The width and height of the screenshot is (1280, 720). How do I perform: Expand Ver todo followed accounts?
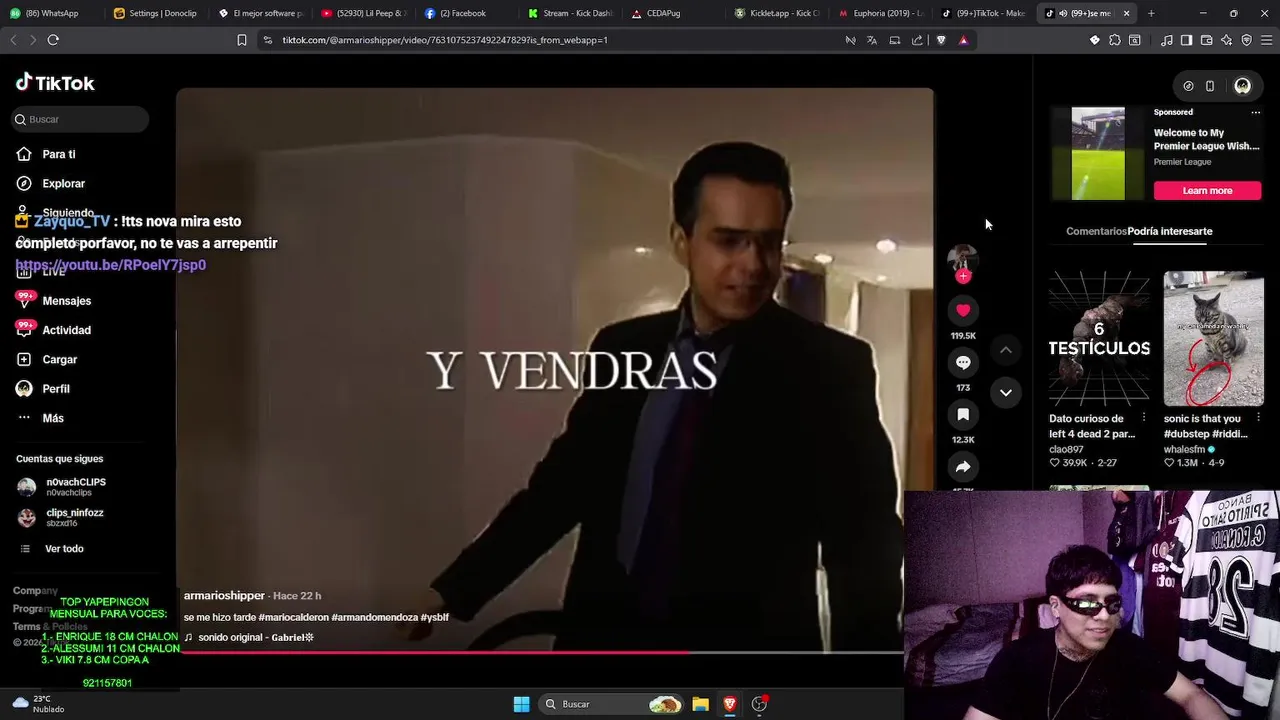(64, 549)
